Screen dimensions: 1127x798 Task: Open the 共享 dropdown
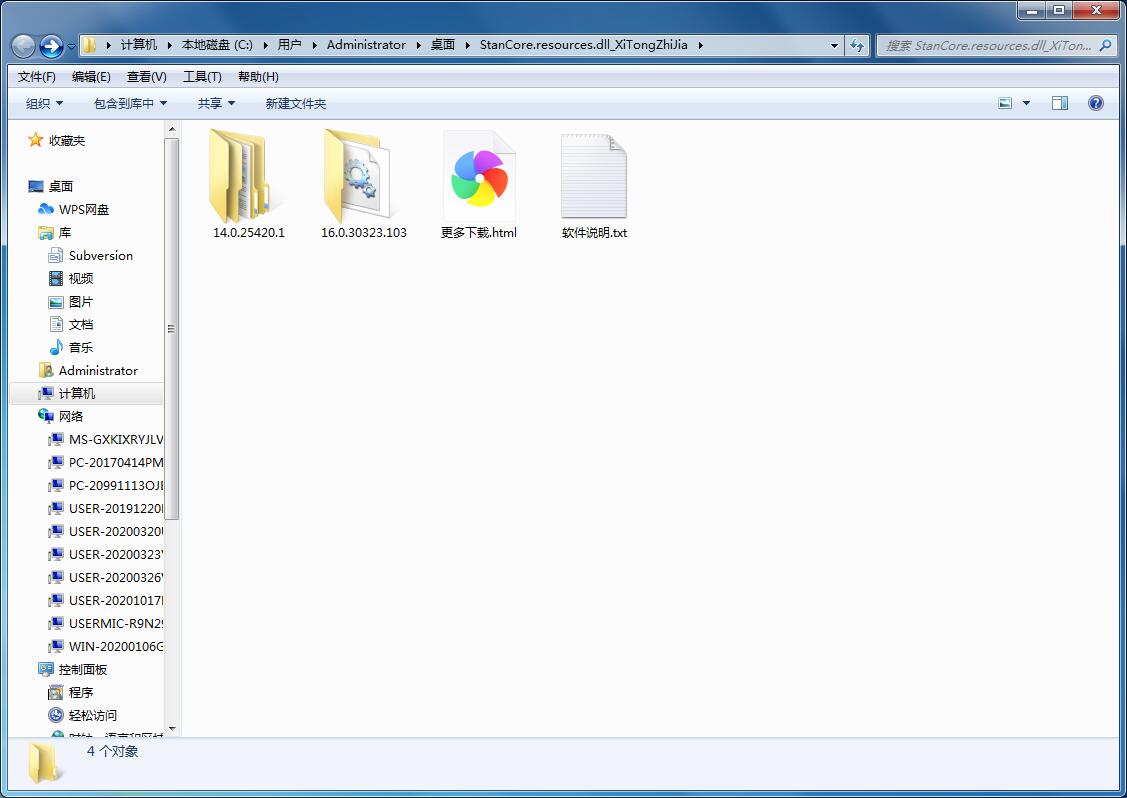click(x=216, y=104)
